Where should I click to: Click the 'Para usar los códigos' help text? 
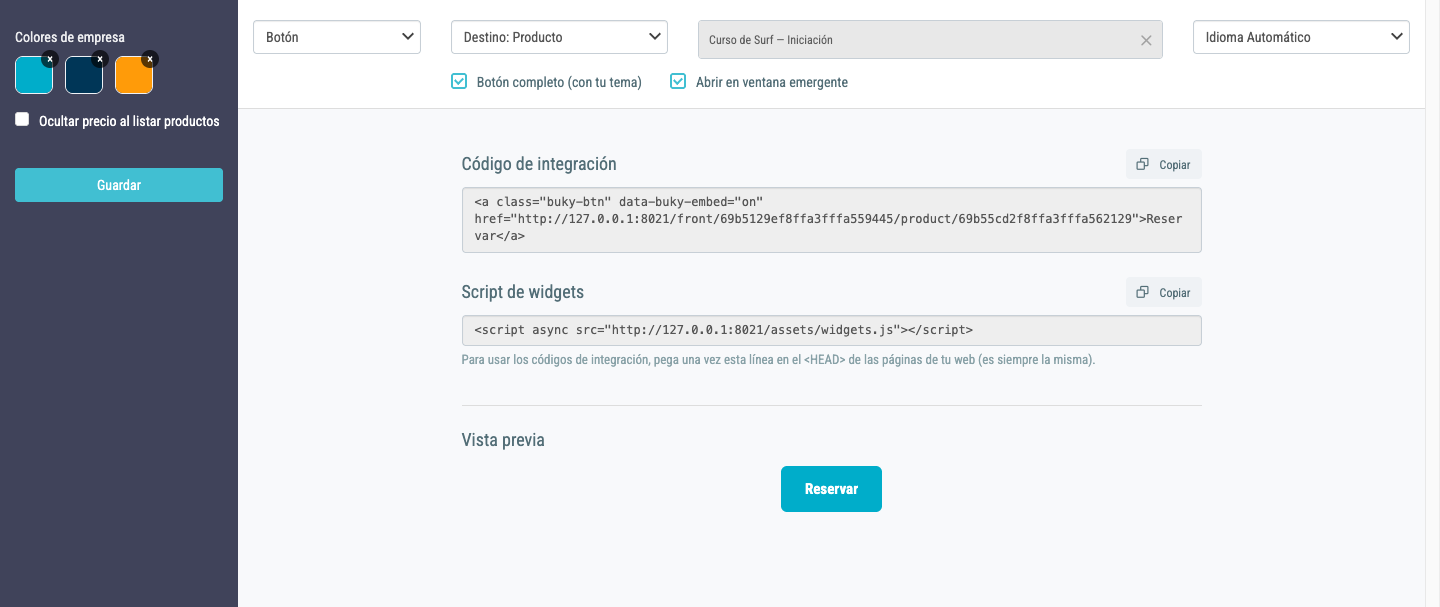tap(778, 360)
